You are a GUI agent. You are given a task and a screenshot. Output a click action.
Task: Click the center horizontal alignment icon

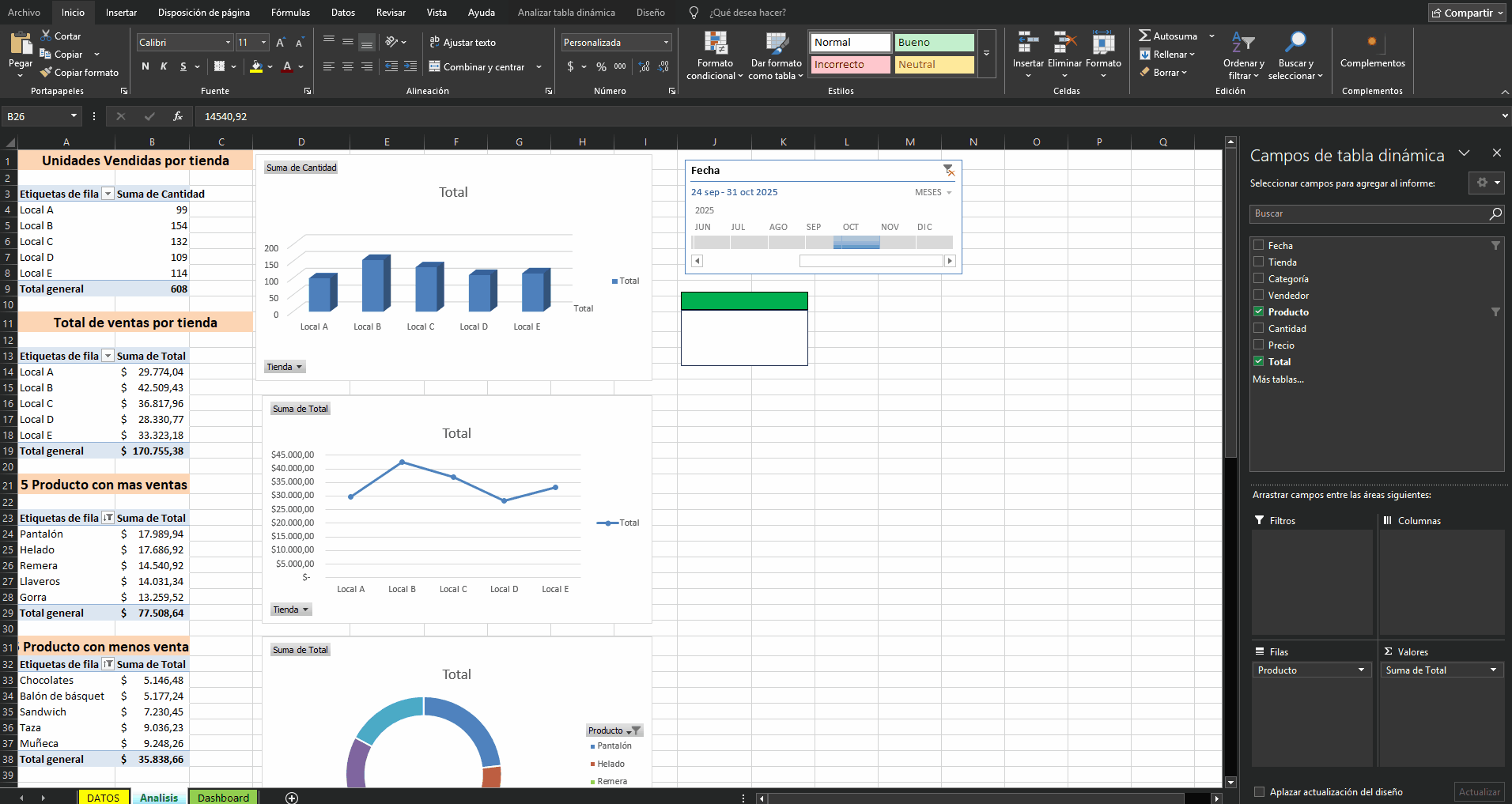click(x=348, y=66)
